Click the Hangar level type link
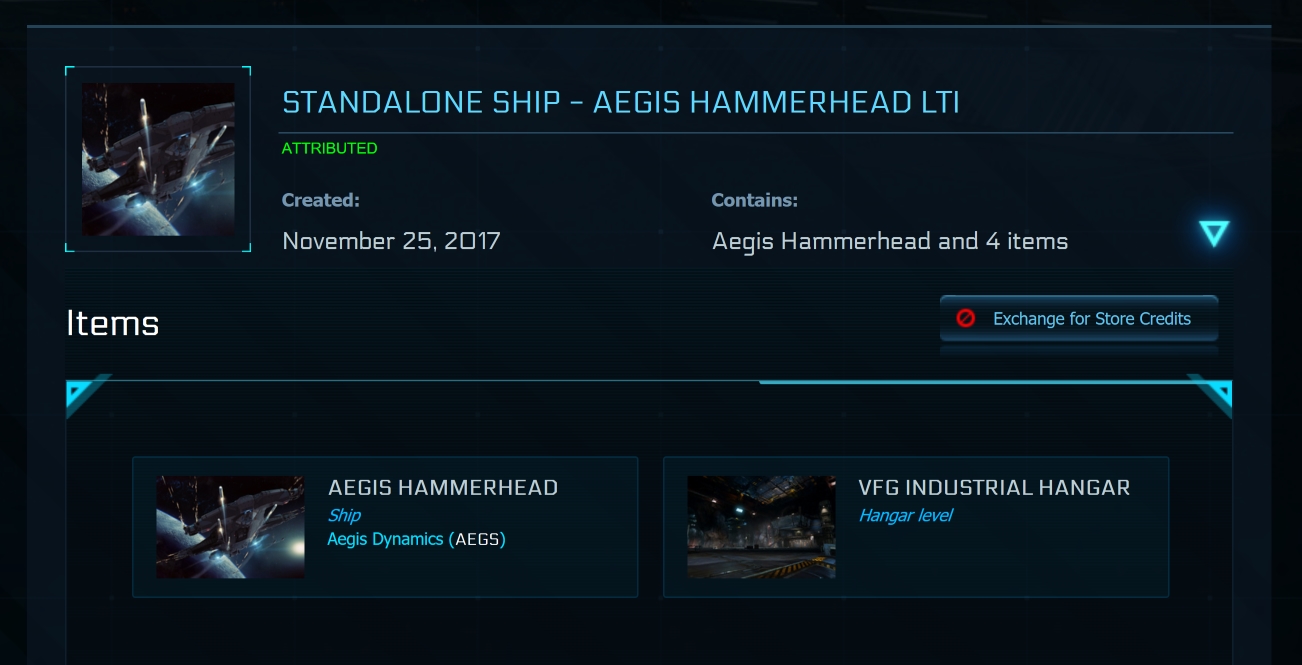 905,515
